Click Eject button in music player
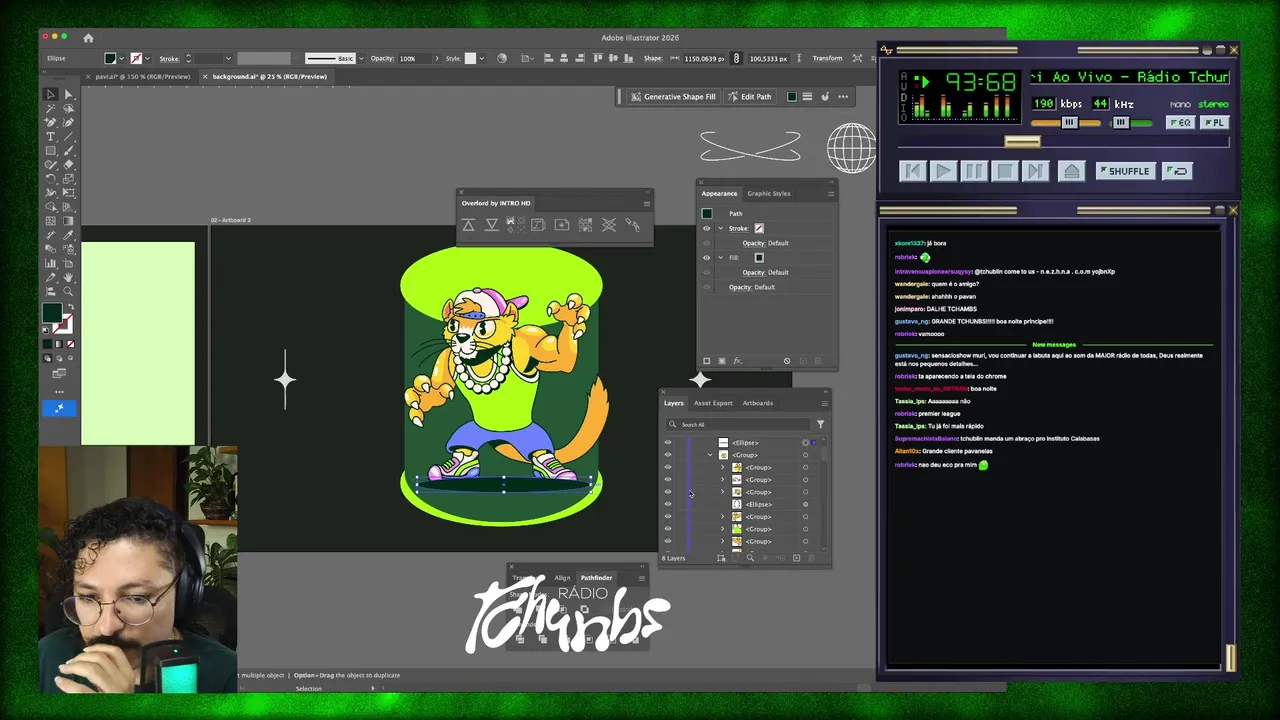 (x=1072, y=171)
